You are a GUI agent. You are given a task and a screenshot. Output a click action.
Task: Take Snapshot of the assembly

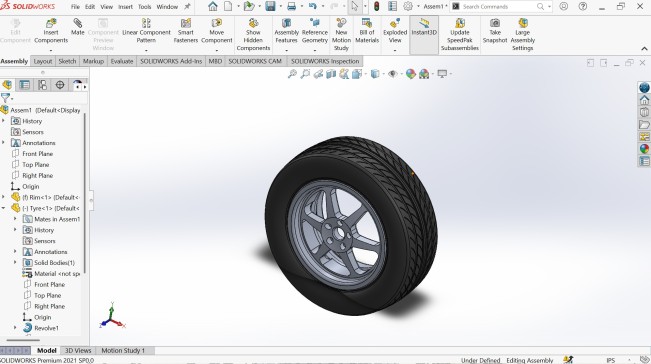[x=495, y=31]
